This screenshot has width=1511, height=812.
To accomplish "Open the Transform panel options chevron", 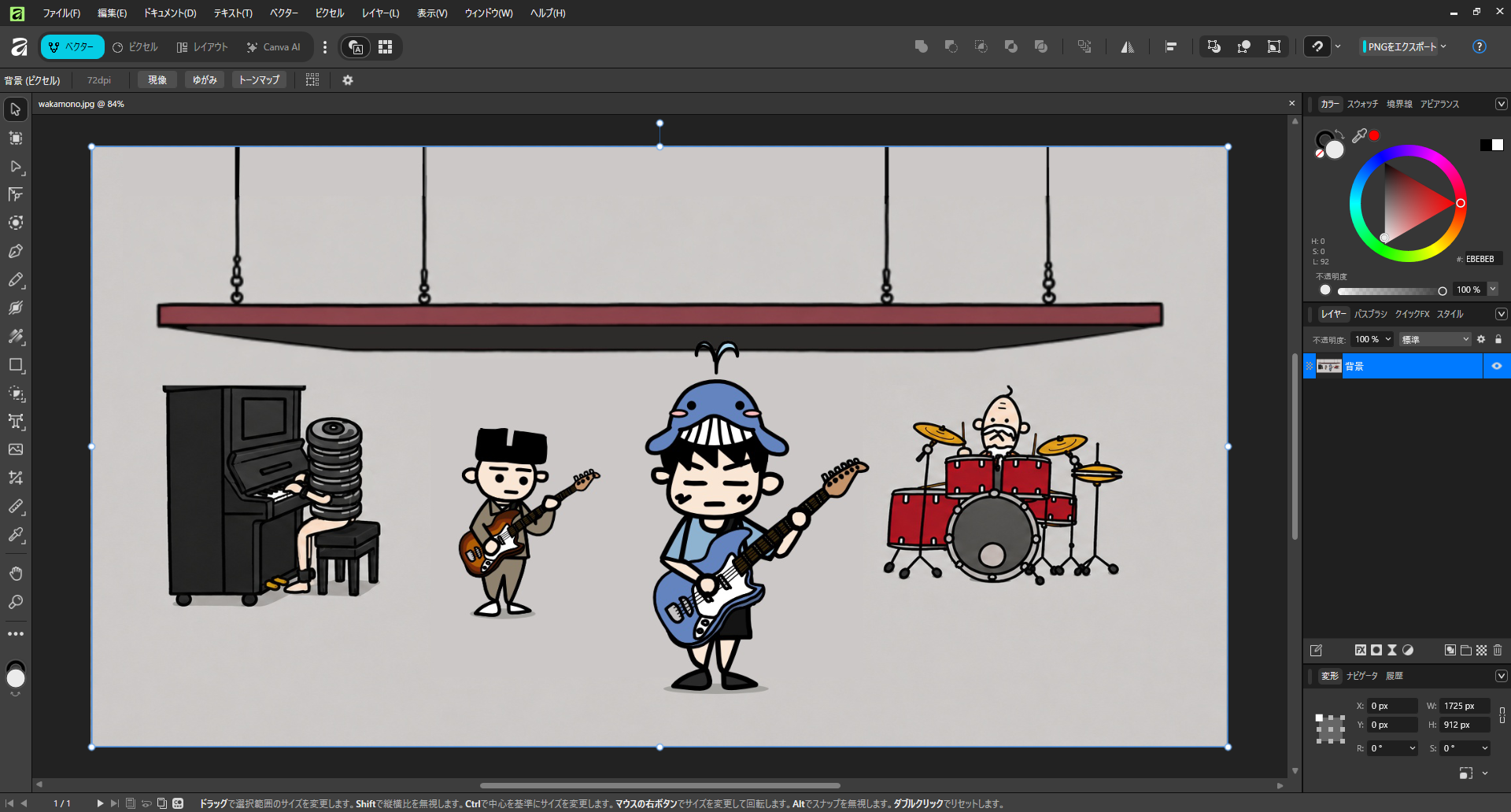I will (1501, 676).
